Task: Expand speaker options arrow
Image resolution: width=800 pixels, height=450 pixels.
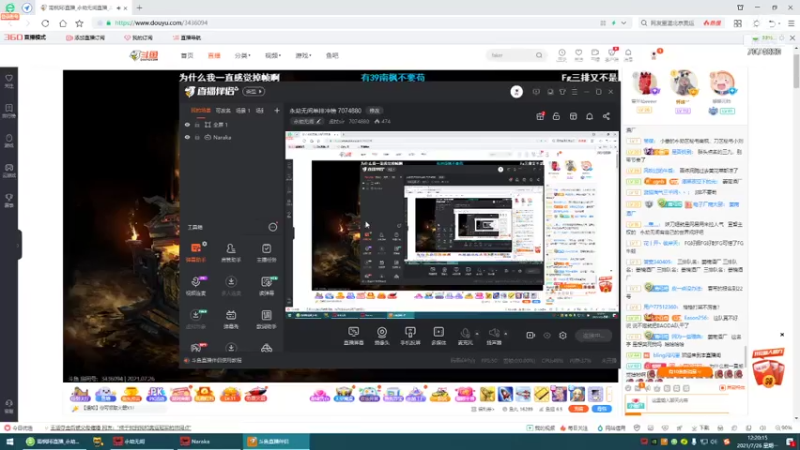Action: coord(506,334)
